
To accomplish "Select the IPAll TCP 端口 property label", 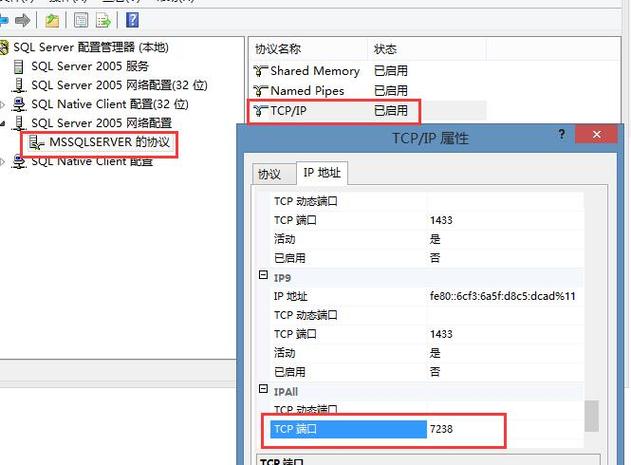I will [348, 429].
